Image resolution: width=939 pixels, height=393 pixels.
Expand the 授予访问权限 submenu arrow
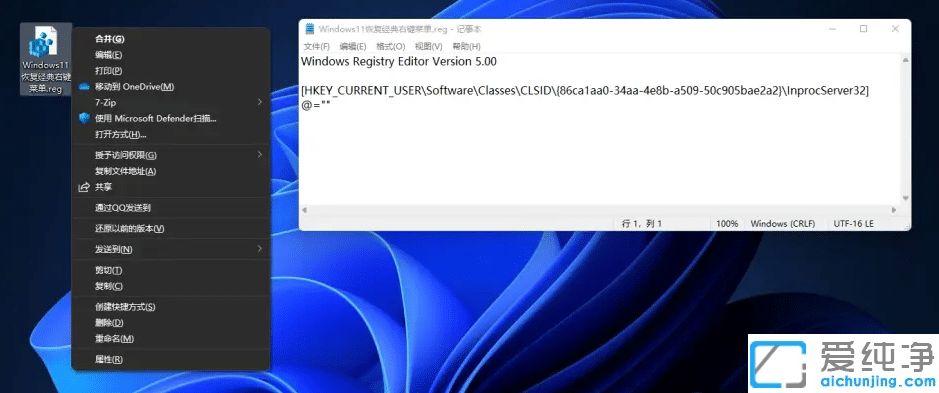[260, 155]
